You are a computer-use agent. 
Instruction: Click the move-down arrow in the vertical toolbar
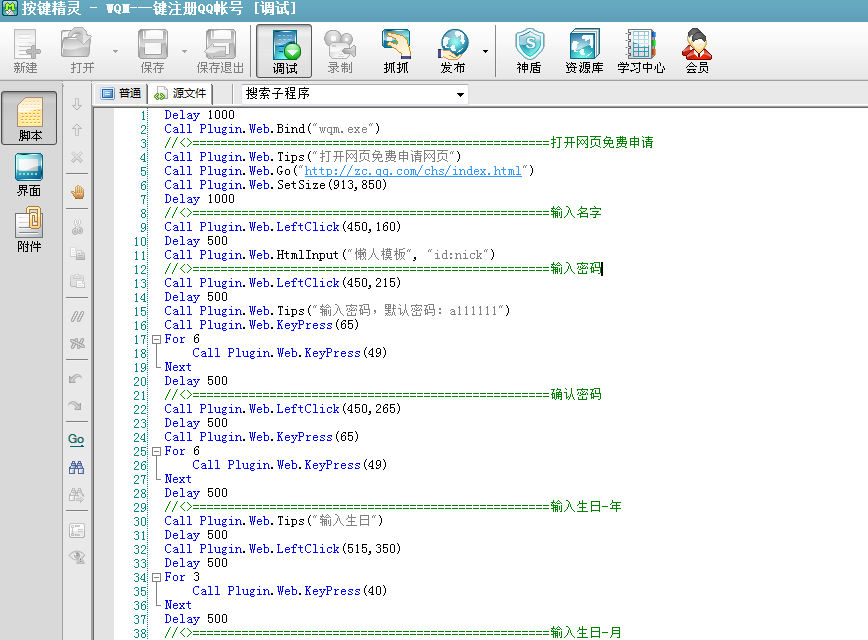coord(77,104)
